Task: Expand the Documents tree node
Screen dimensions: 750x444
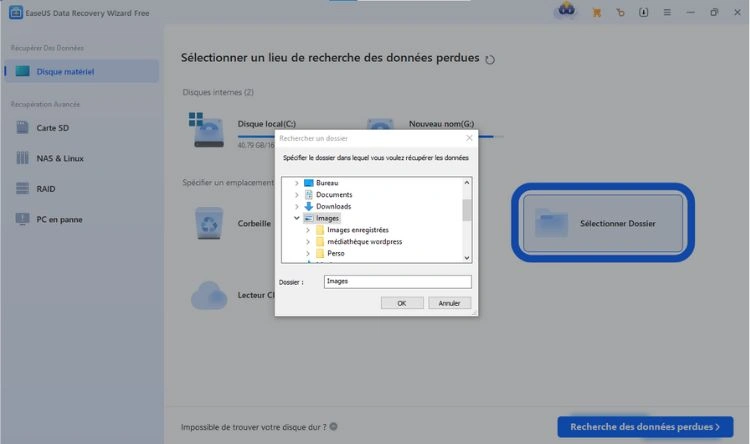Action: pos(297,195)
